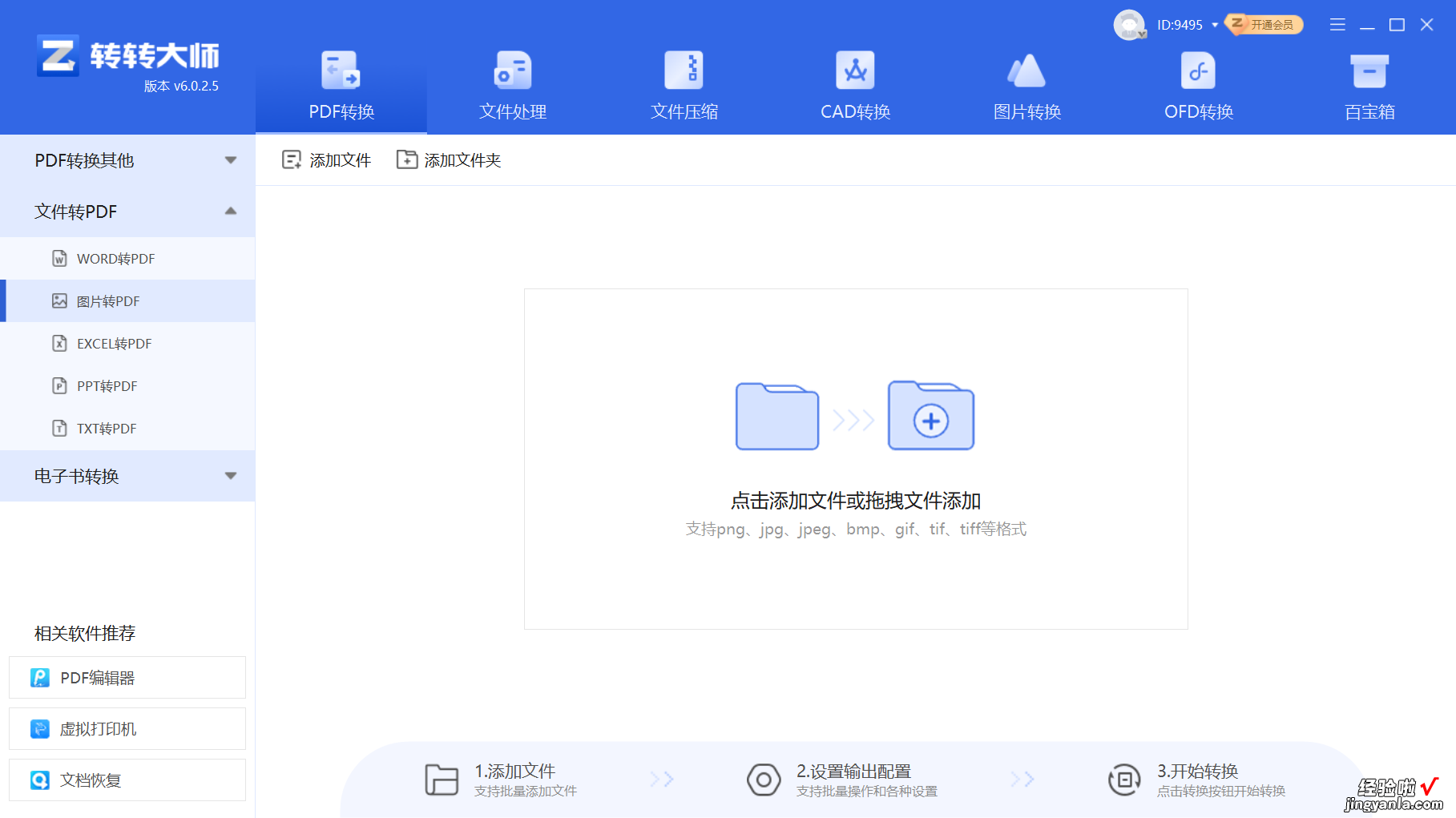Click the 添加文件夹 folder icon

pyautogui.click(x=407, y=159)
